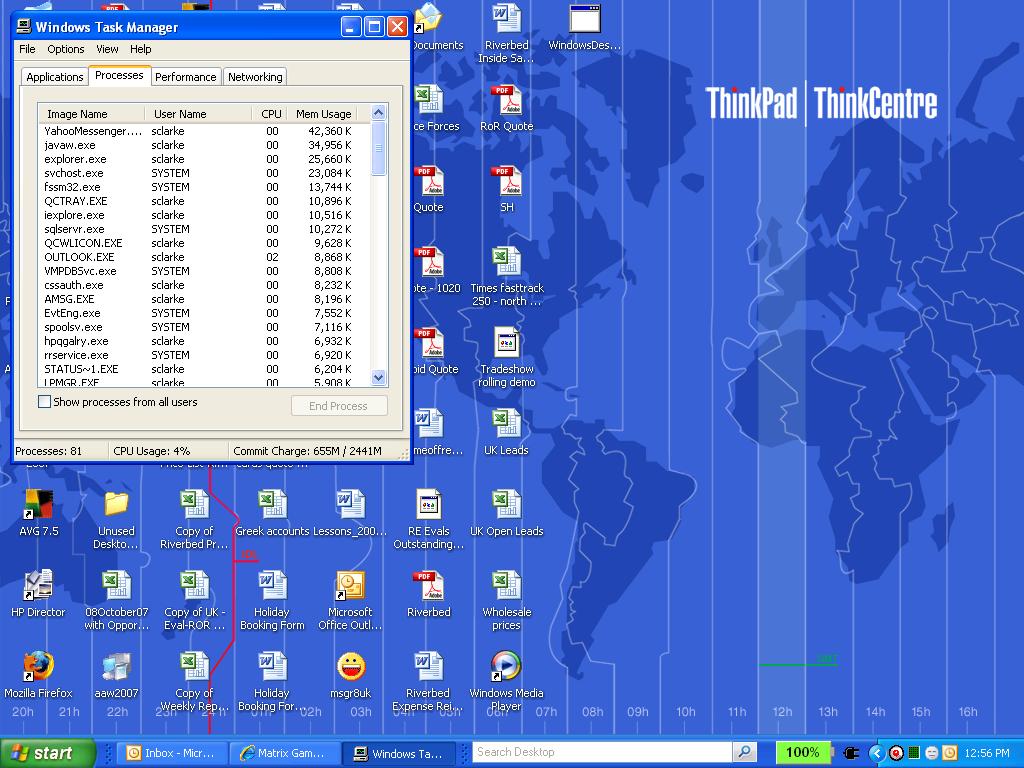Image resolution: width=1024 pixels, height=768 pixels.
Task: Click the search magnifier button in taskbar
Action: pyautogui.click(x=745, y=752)
